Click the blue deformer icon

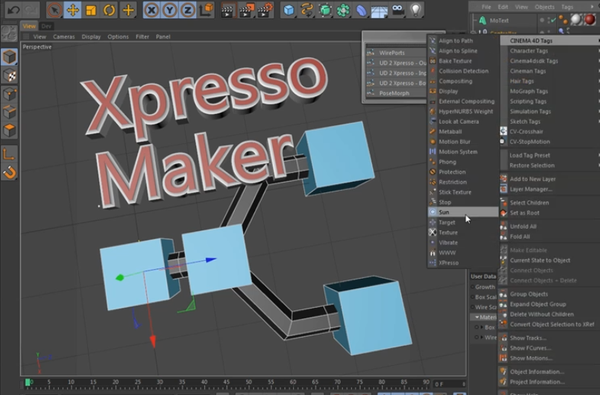tap(361, 10)
